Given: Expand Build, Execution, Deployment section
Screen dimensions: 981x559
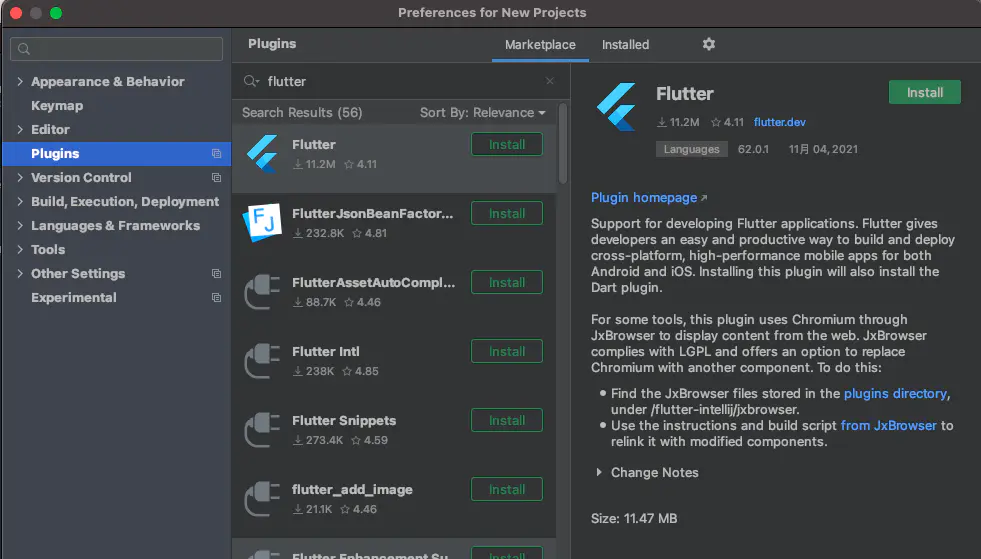Looking at the screenshot, I should 20,202.
